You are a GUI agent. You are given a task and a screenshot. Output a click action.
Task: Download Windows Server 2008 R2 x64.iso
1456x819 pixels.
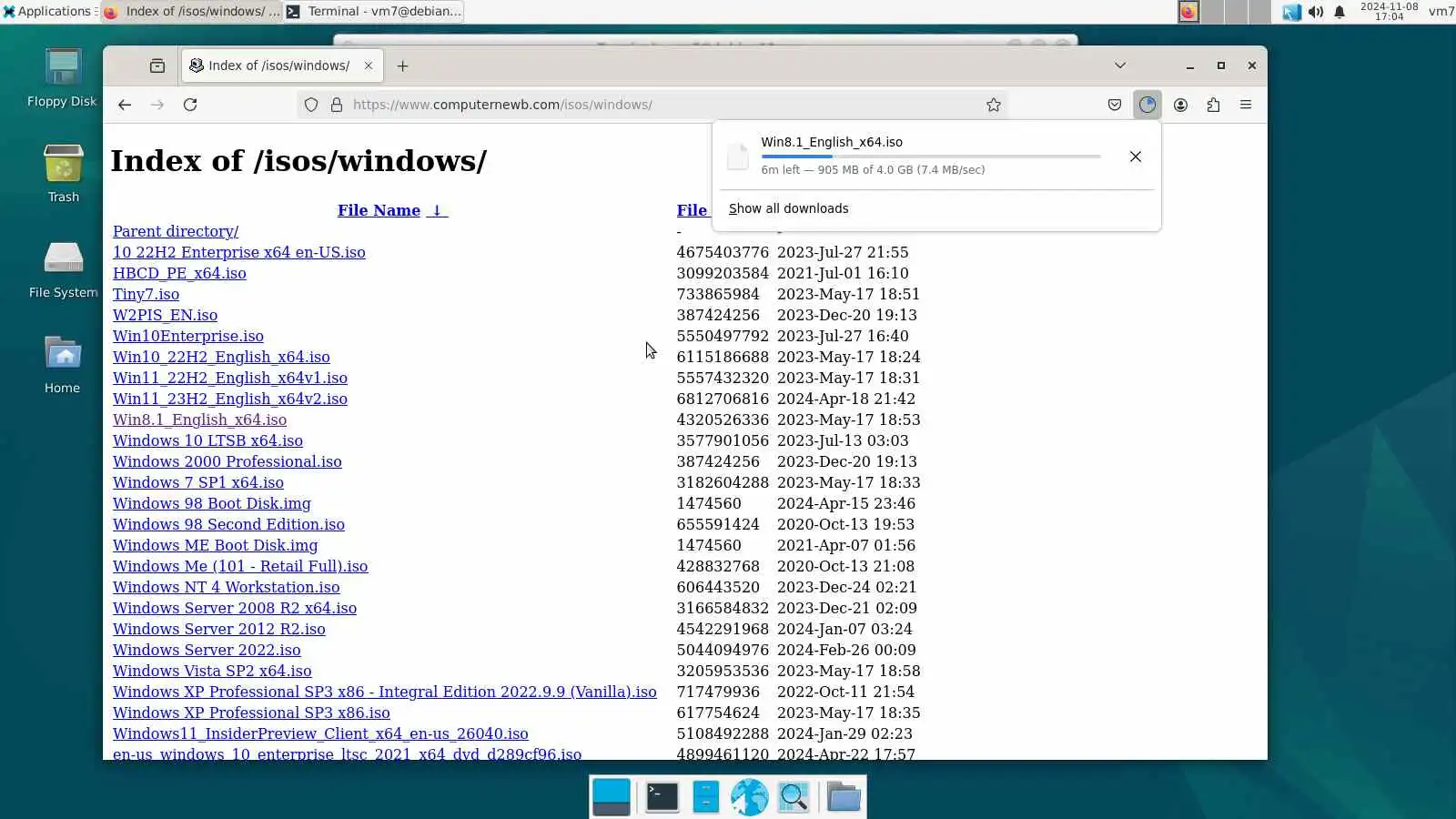(x=235, y=608)
